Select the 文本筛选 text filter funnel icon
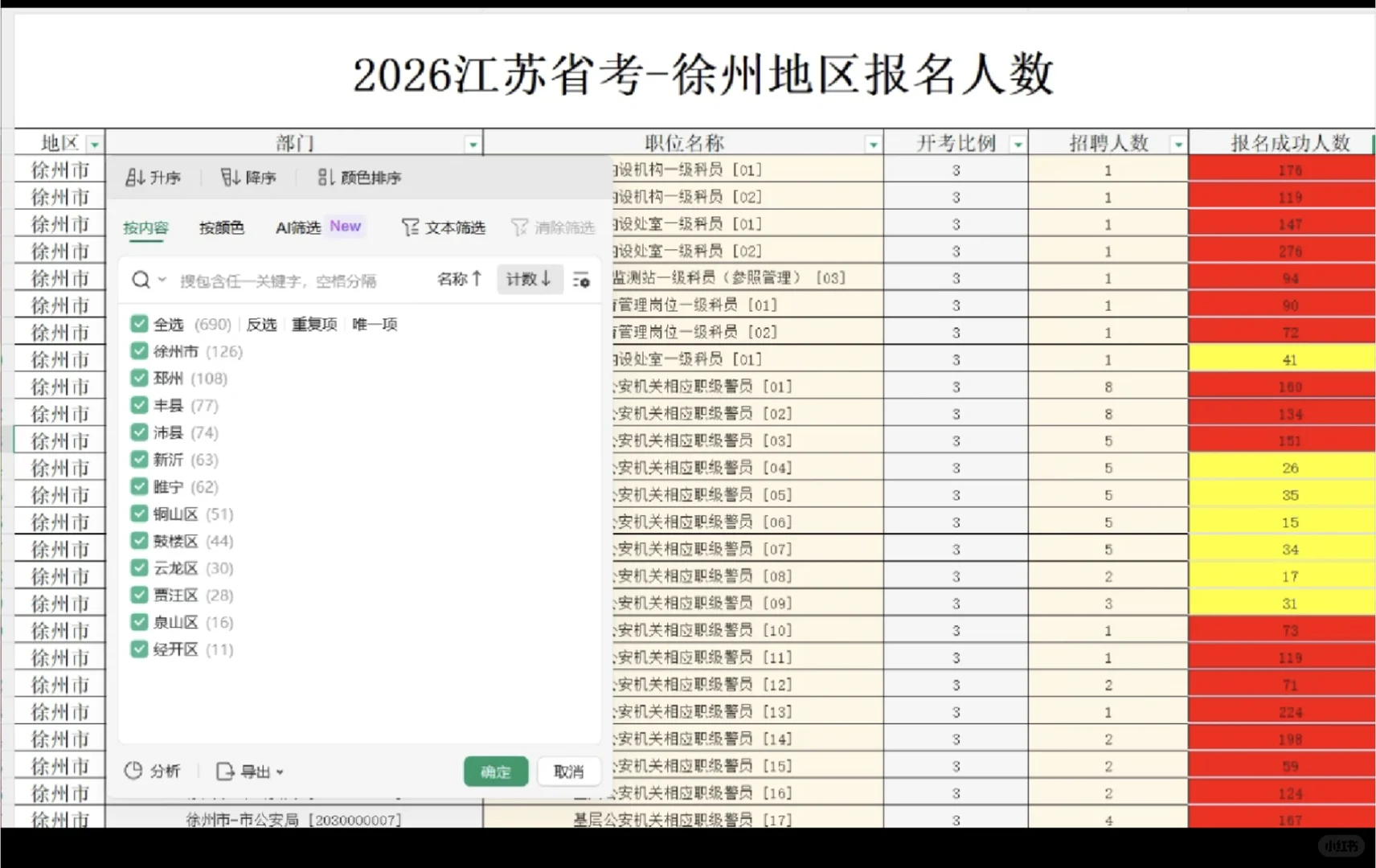The width and height of the screenshot is (1376, 868). (411, 227)
